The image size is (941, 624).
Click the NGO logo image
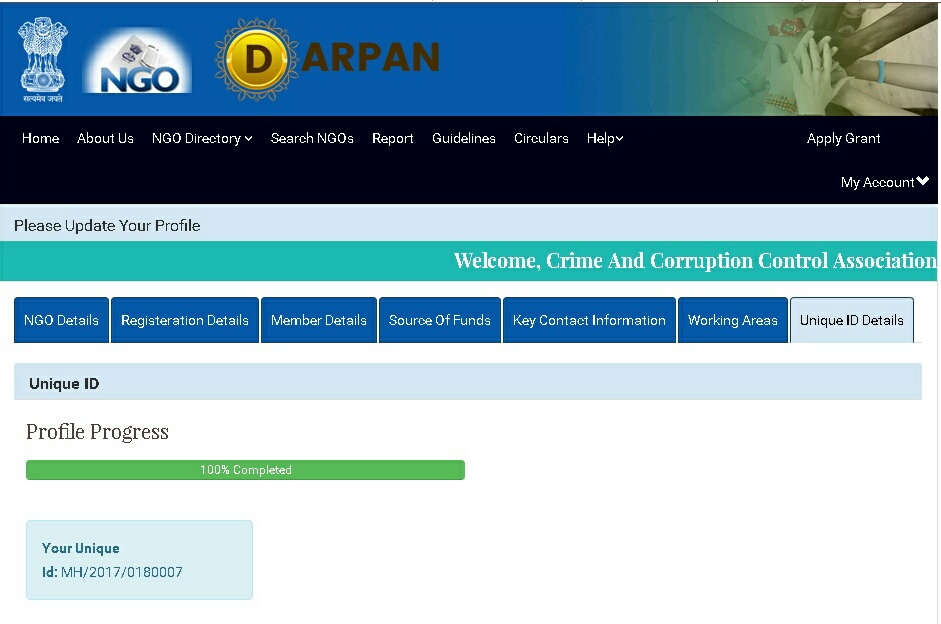click(137, 61)
